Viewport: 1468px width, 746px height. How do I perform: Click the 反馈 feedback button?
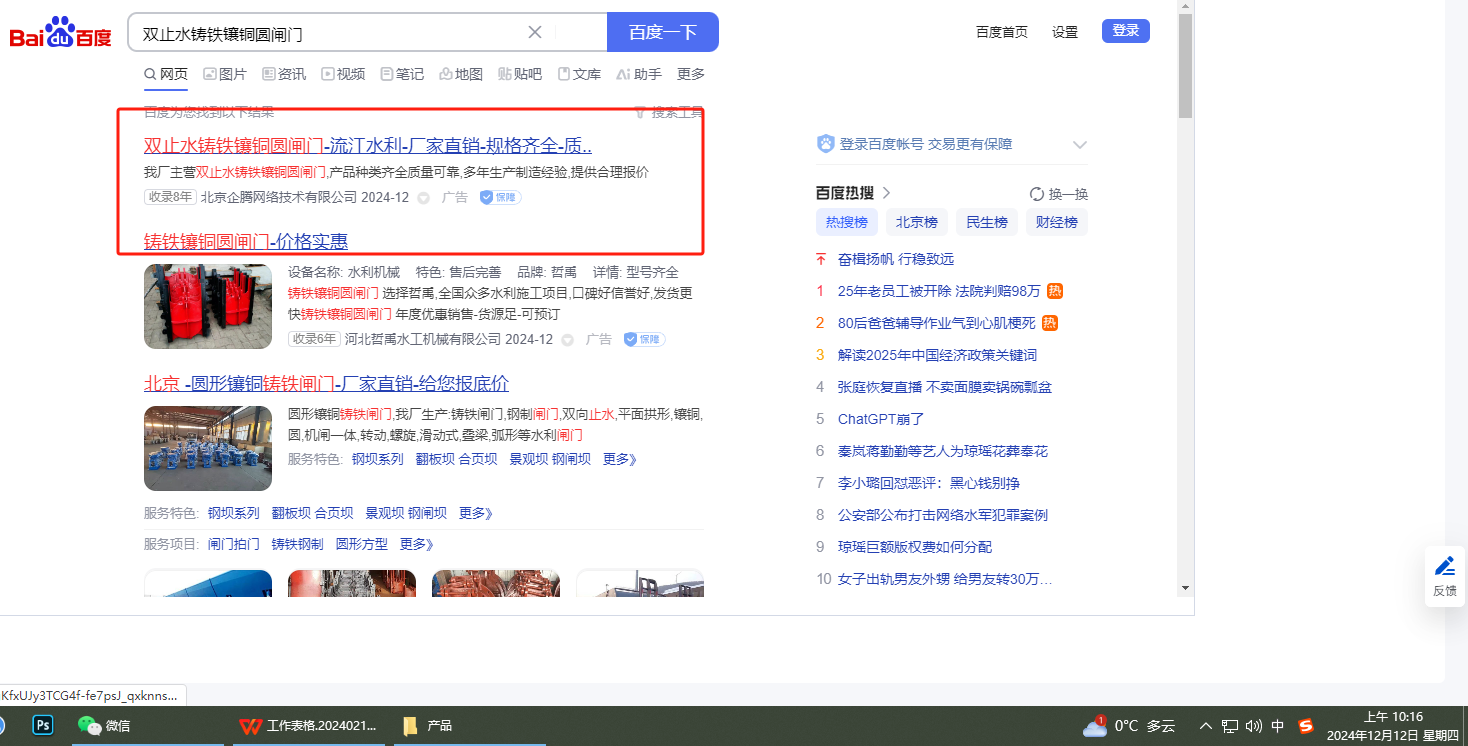coord(1445,576)
